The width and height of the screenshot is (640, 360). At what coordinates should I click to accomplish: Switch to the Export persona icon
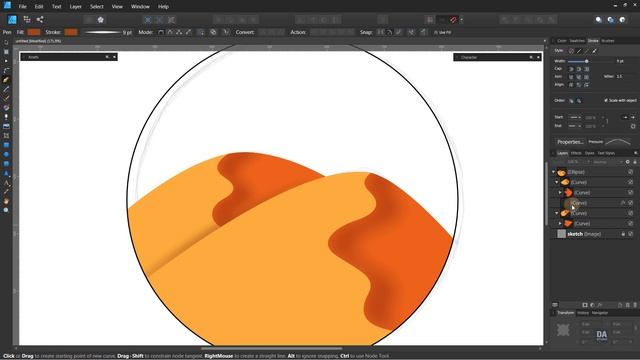40,19
